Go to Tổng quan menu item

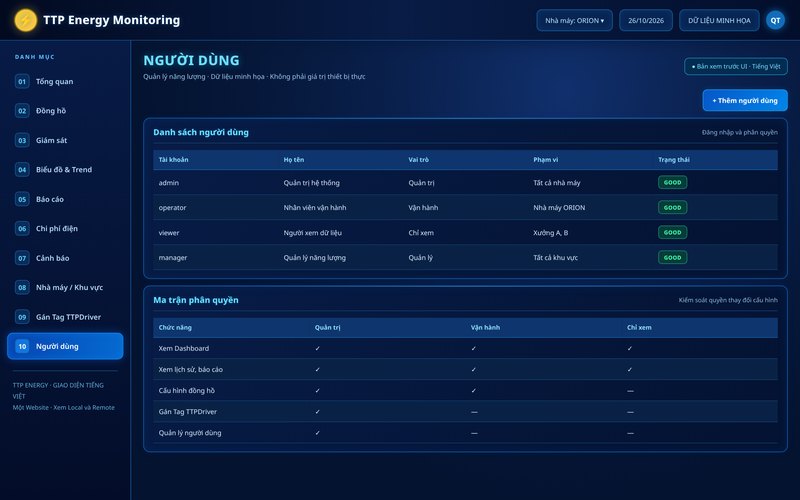coord(65,82)
